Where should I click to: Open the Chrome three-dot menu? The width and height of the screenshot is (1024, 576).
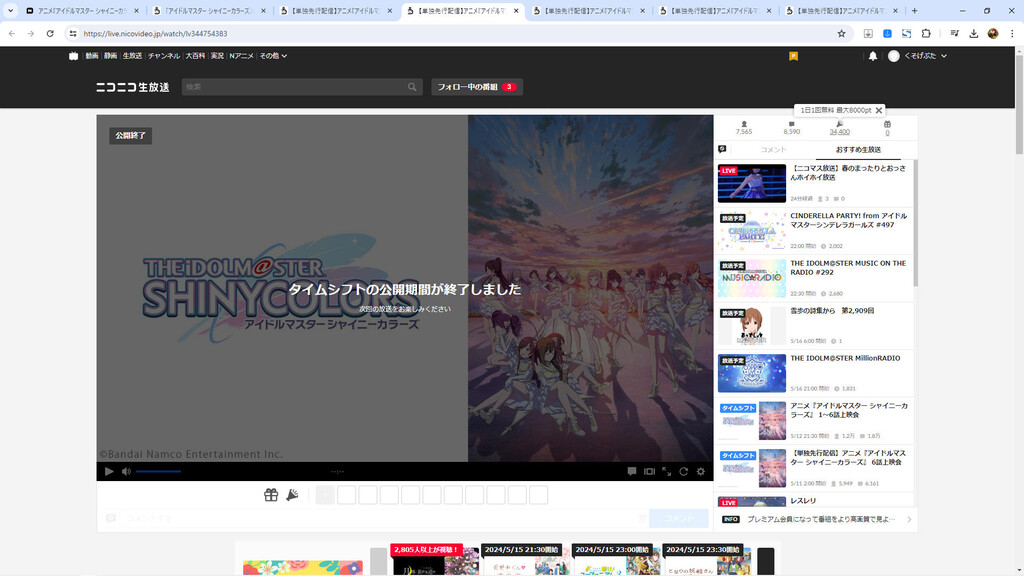1012,33
